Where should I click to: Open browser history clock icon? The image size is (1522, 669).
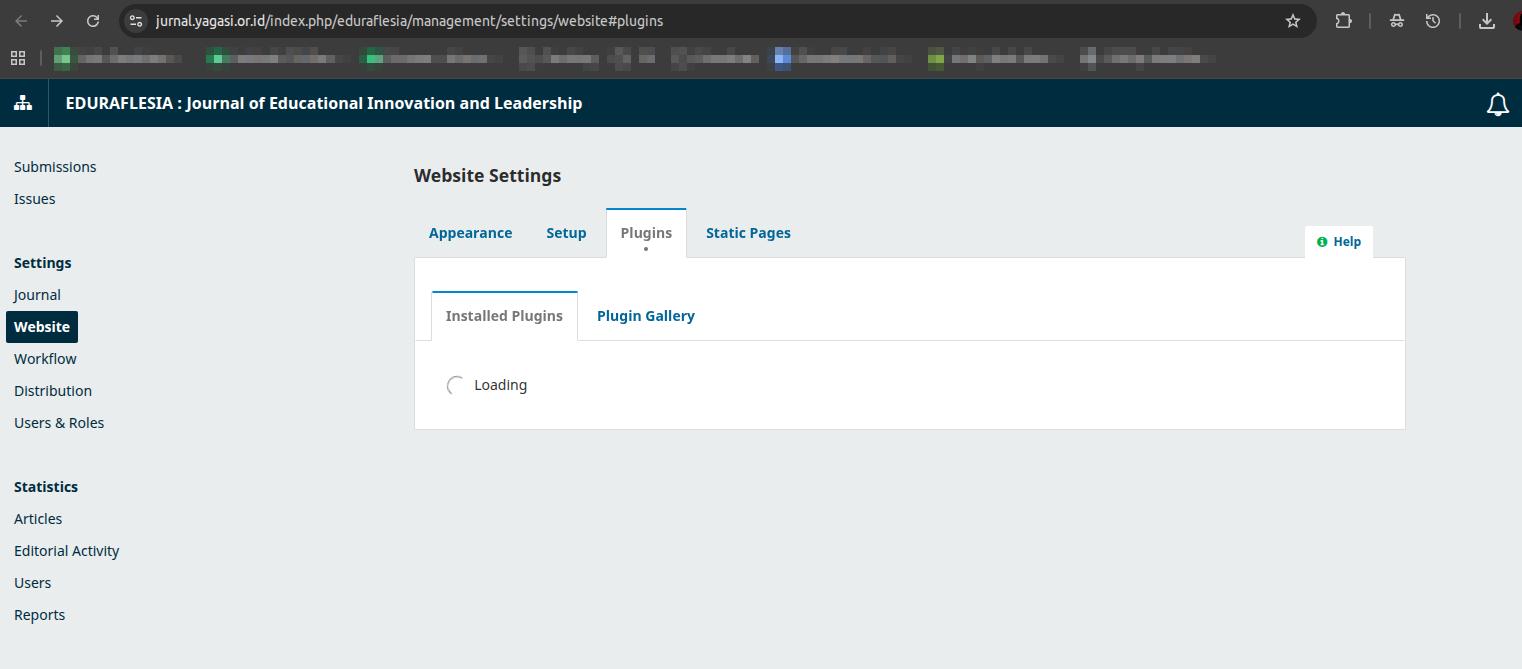click(x=1433, y=21)
